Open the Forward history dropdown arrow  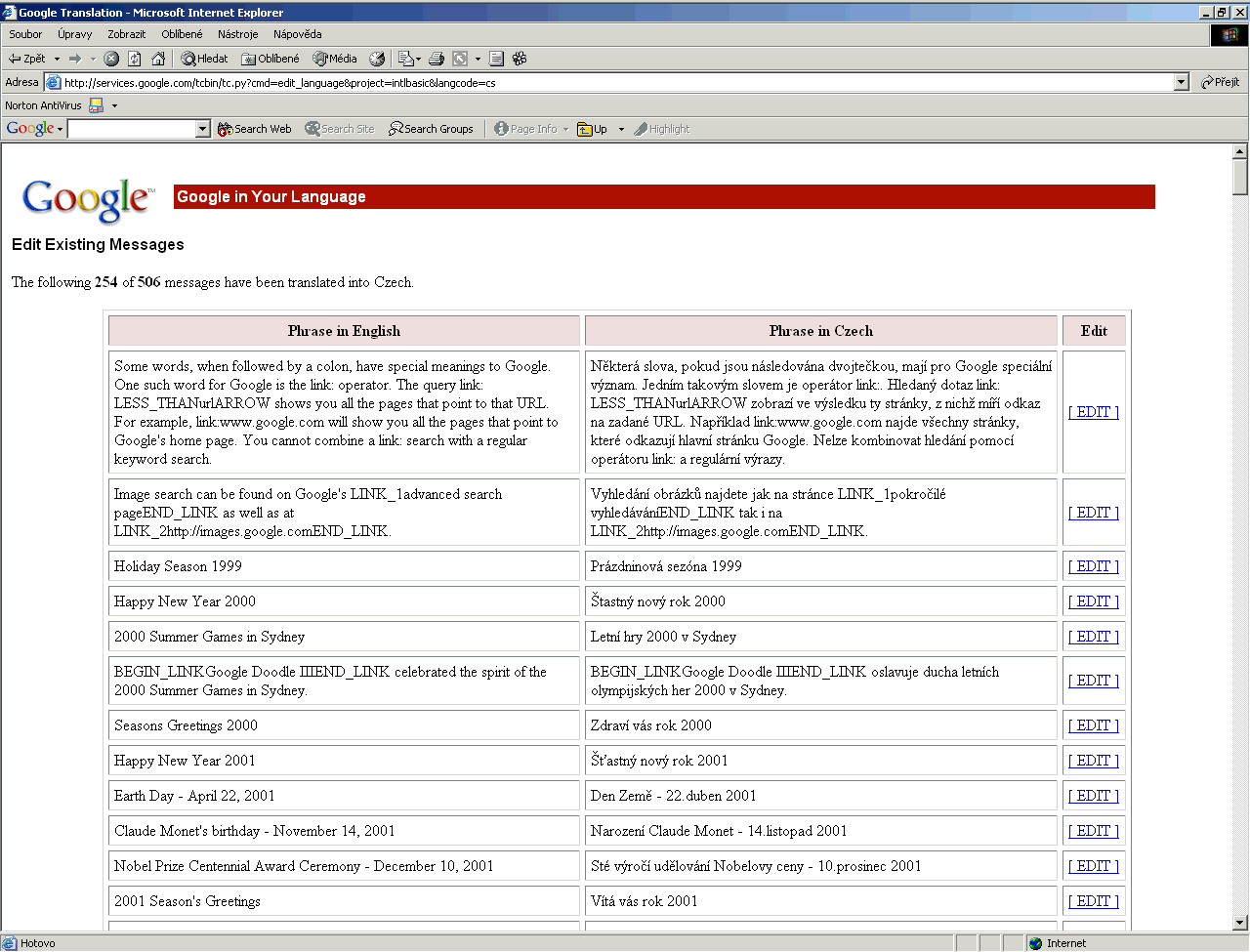(93, 59)
